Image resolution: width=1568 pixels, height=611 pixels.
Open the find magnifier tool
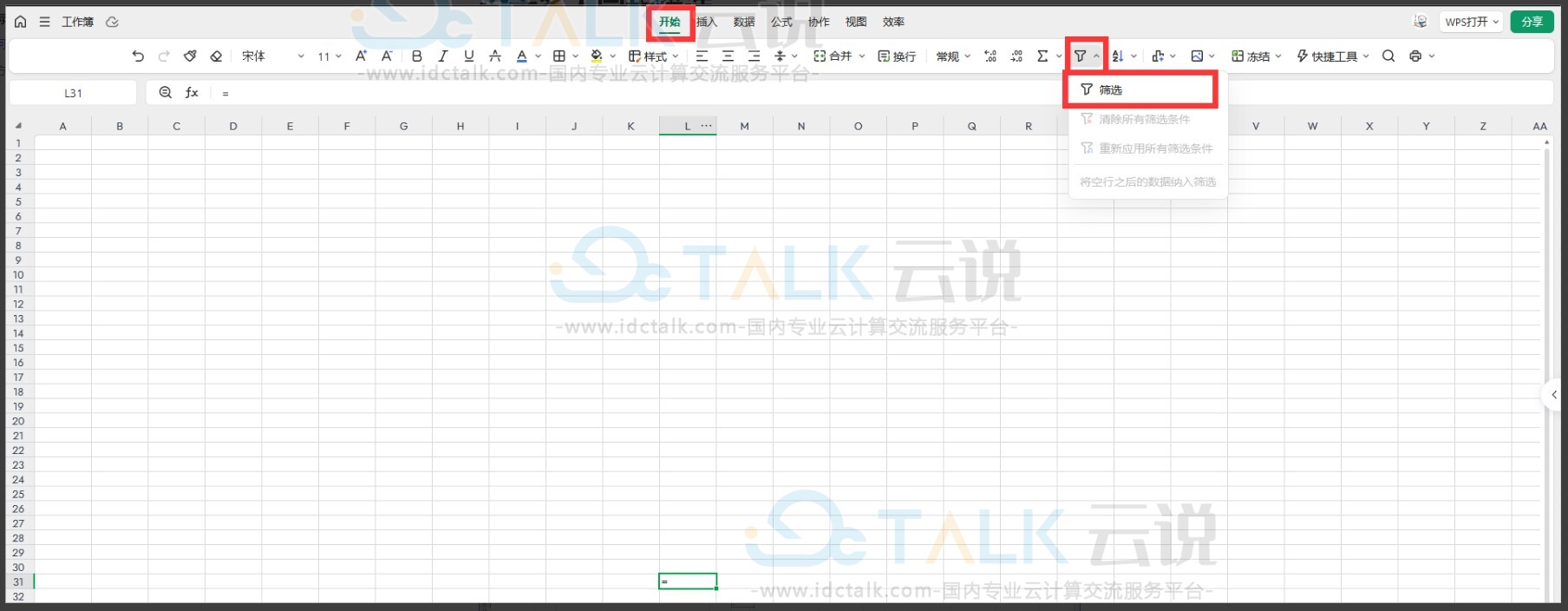click(x=1388, y=56)
